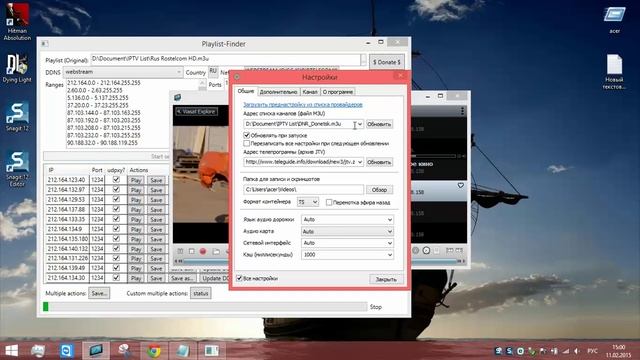The width and height of the screenshot is (640, 360).
Task: Launch Snagit 12 Editor desktop icon
Action: coord(17,169)
